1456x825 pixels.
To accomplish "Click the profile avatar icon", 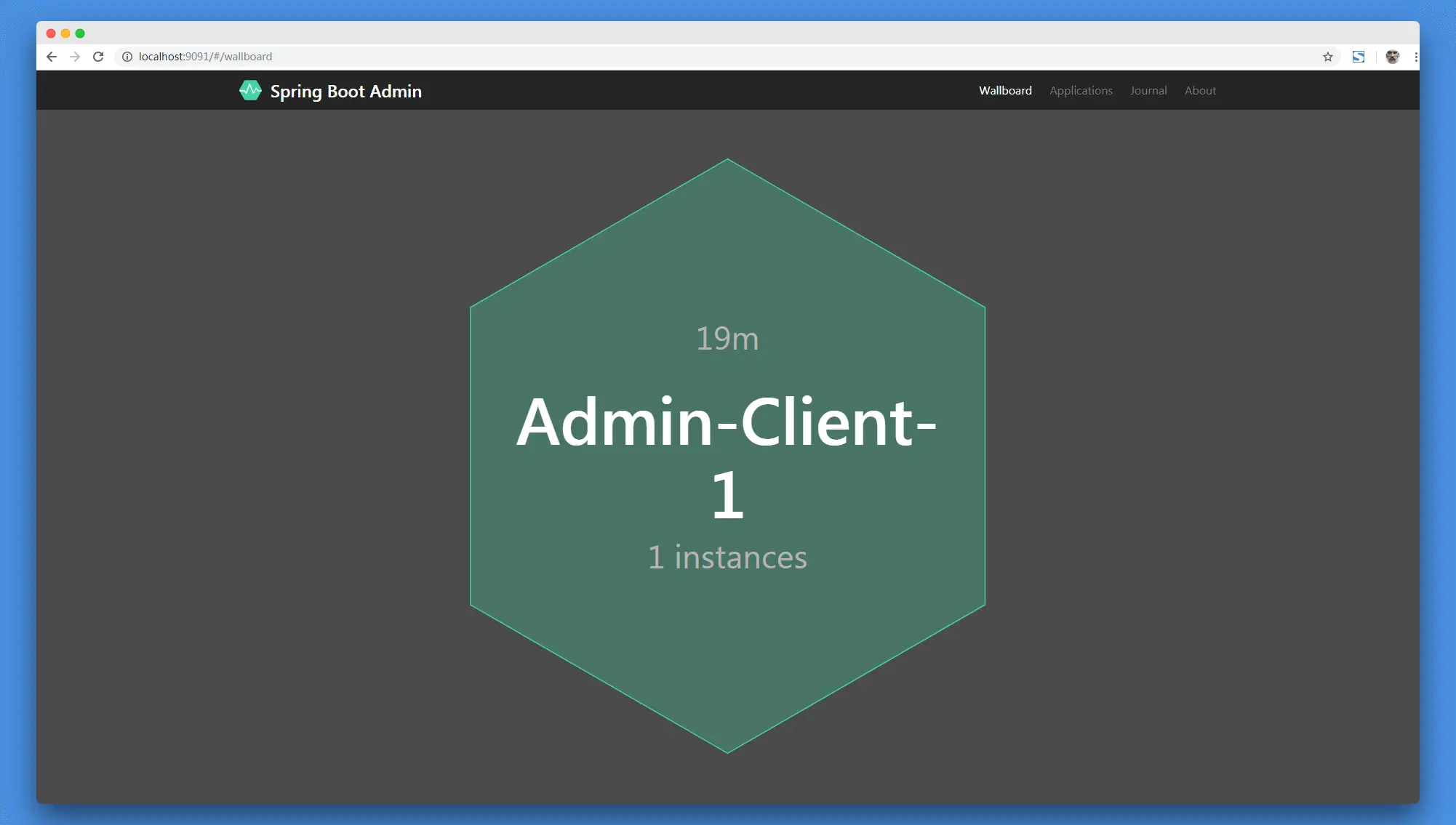I will click(x=1392, y=57).
